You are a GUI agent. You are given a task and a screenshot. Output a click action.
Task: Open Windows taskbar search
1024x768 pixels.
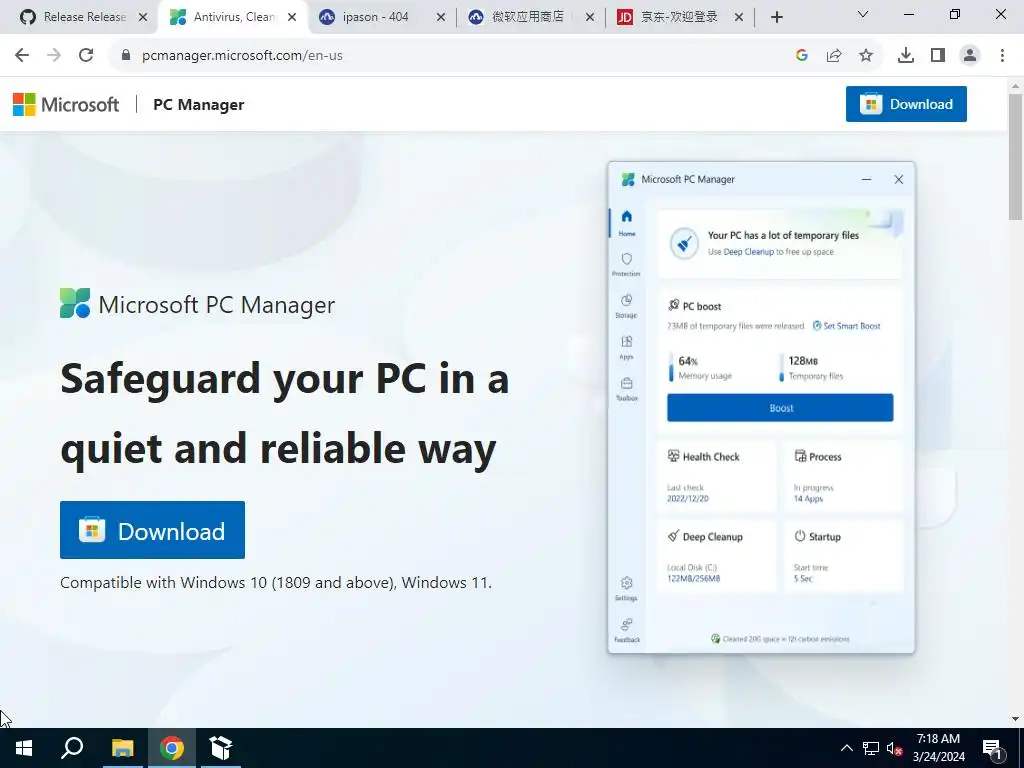point(72,748)
